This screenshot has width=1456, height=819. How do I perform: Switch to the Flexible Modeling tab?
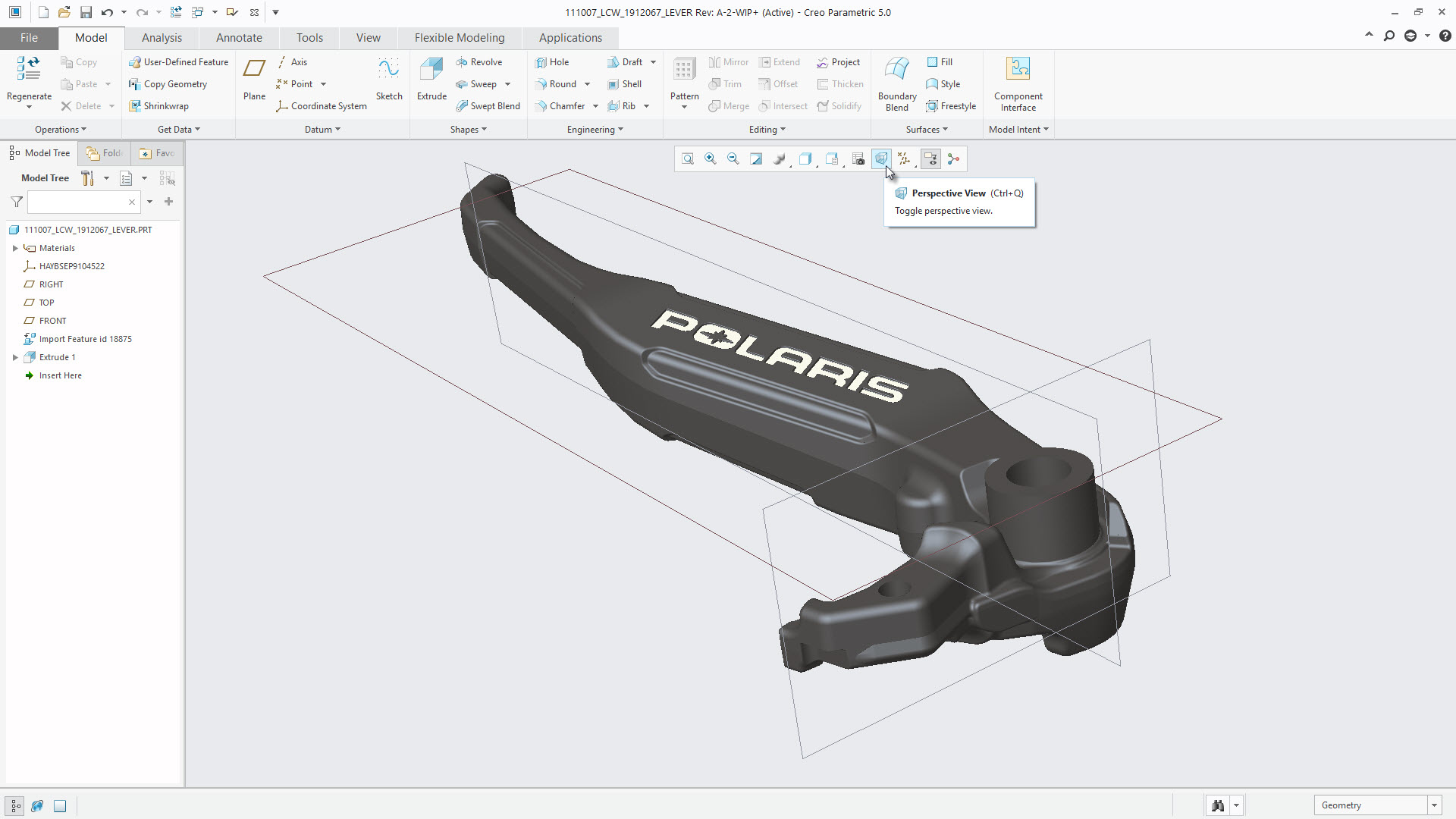click(x=460, y=37)
